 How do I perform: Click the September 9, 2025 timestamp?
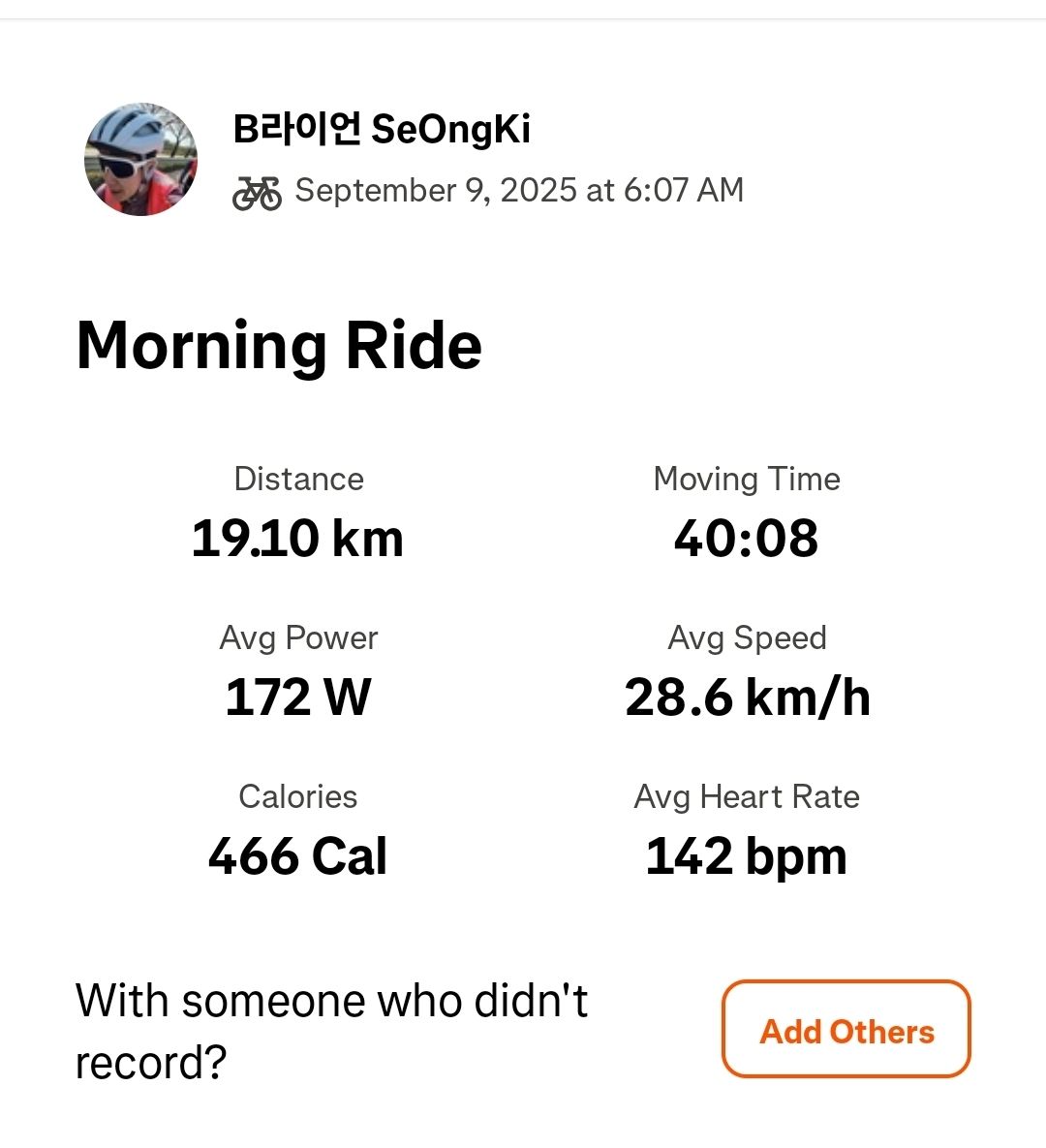click(519, 190)
